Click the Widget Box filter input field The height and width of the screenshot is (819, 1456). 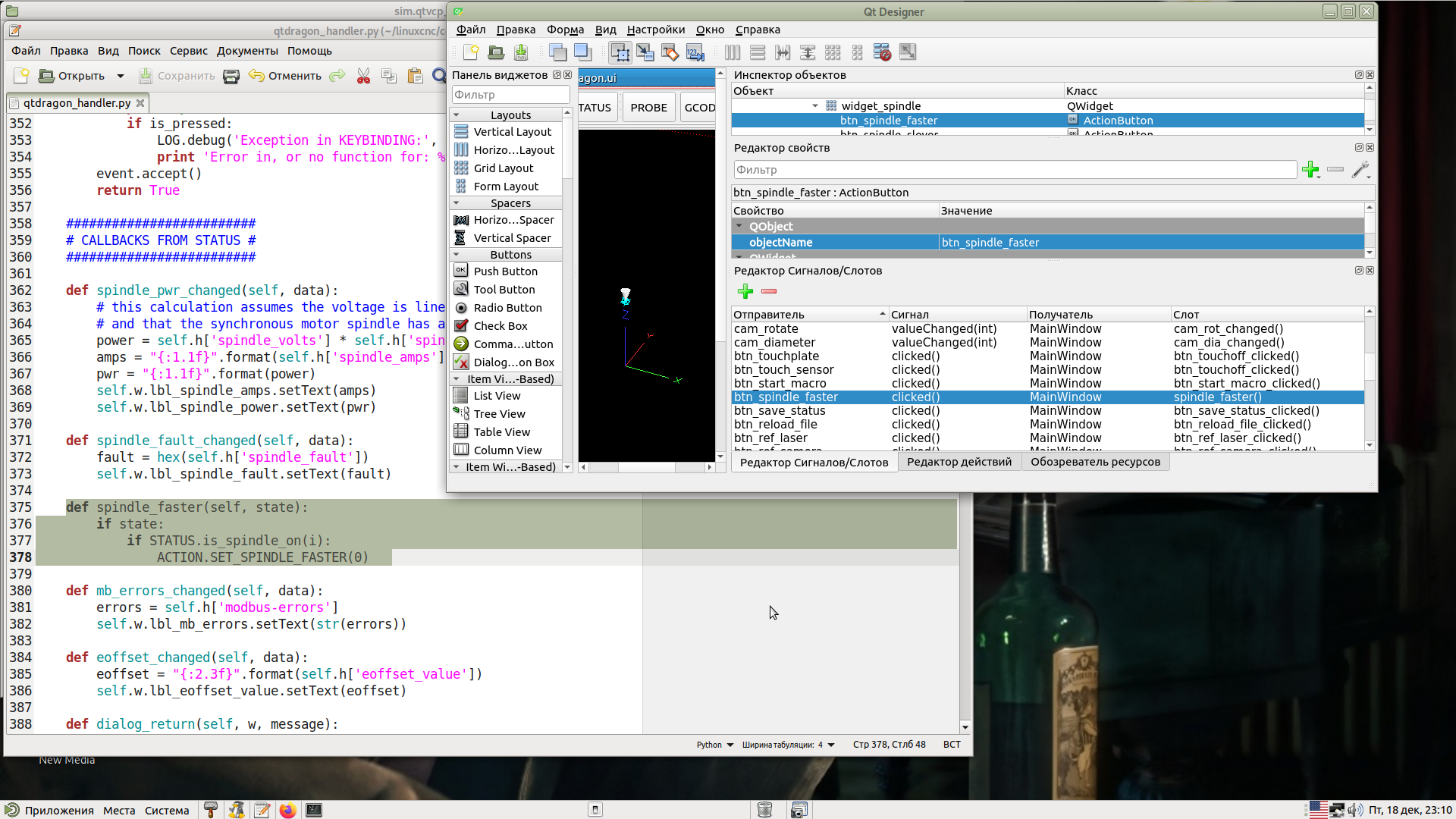[510, 95]
